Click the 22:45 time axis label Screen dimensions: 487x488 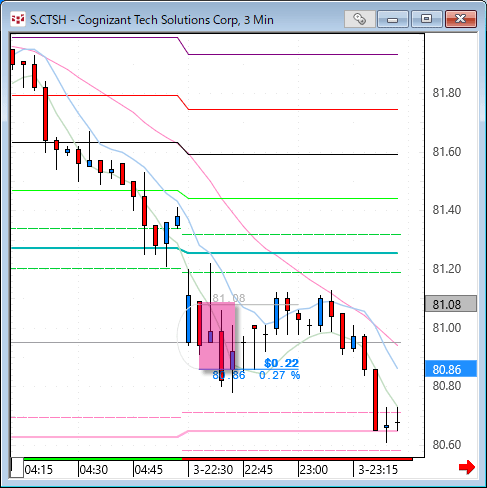coord(259,470)
